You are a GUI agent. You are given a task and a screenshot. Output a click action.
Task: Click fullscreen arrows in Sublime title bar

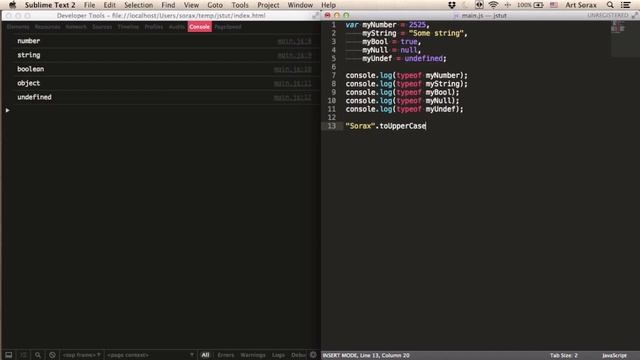pos(635,16)
